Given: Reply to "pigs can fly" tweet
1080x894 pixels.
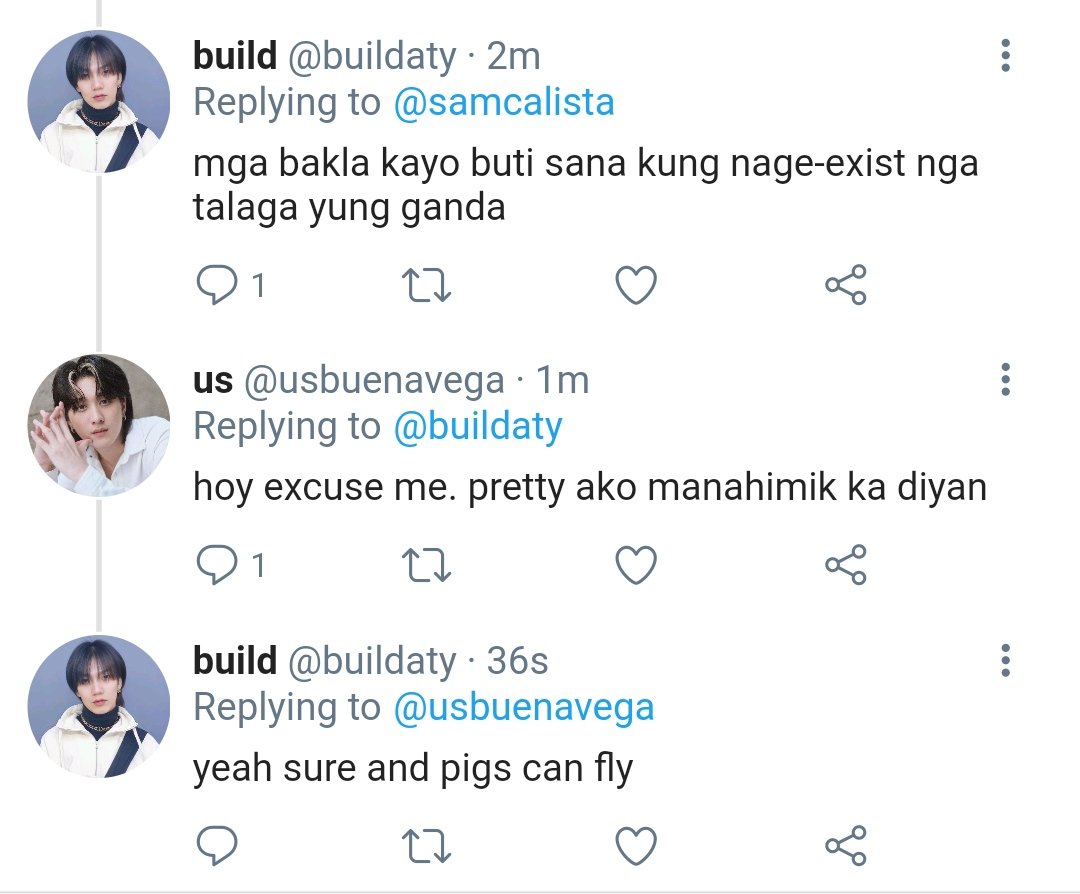Looking at the screenshot, I should point(217,846).
